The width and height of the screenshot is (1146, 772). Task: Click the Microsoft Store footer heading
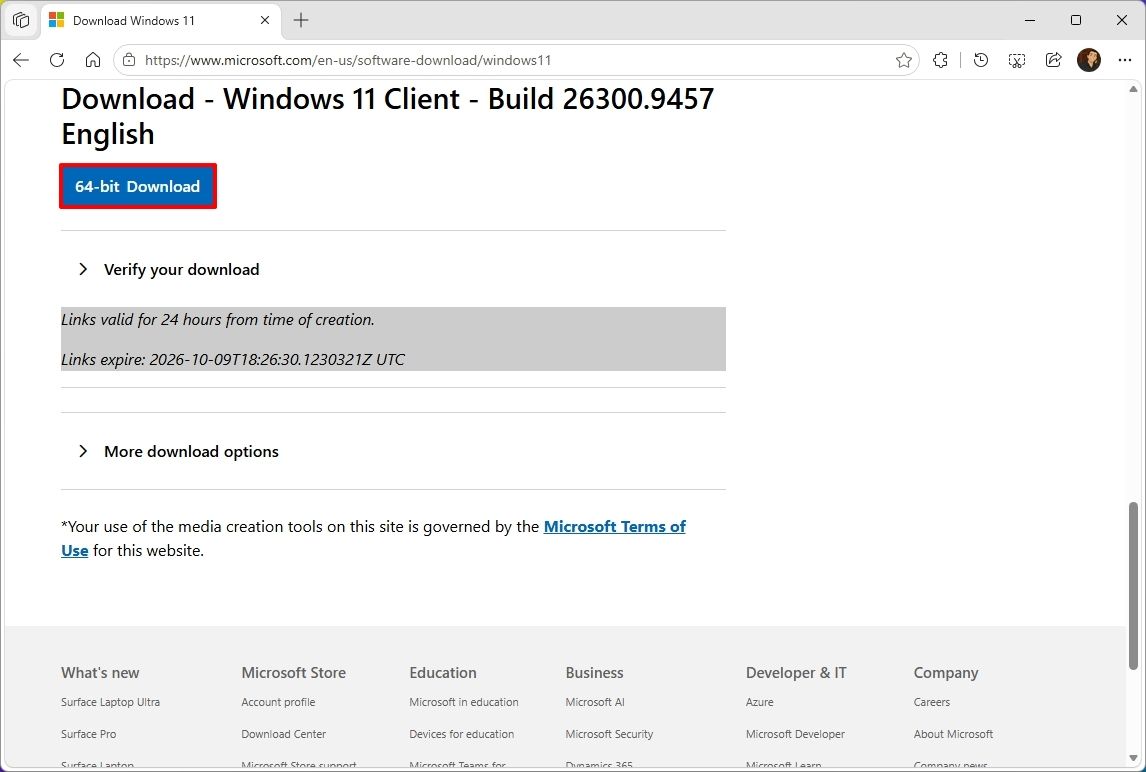tap(294, 673)
